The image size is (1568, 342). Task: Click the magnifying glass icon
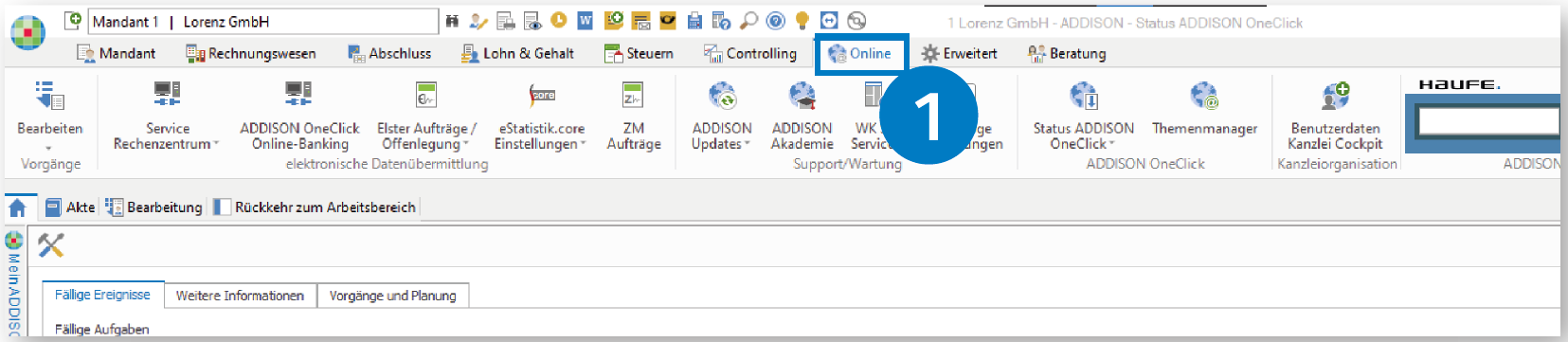coord(748,20)
